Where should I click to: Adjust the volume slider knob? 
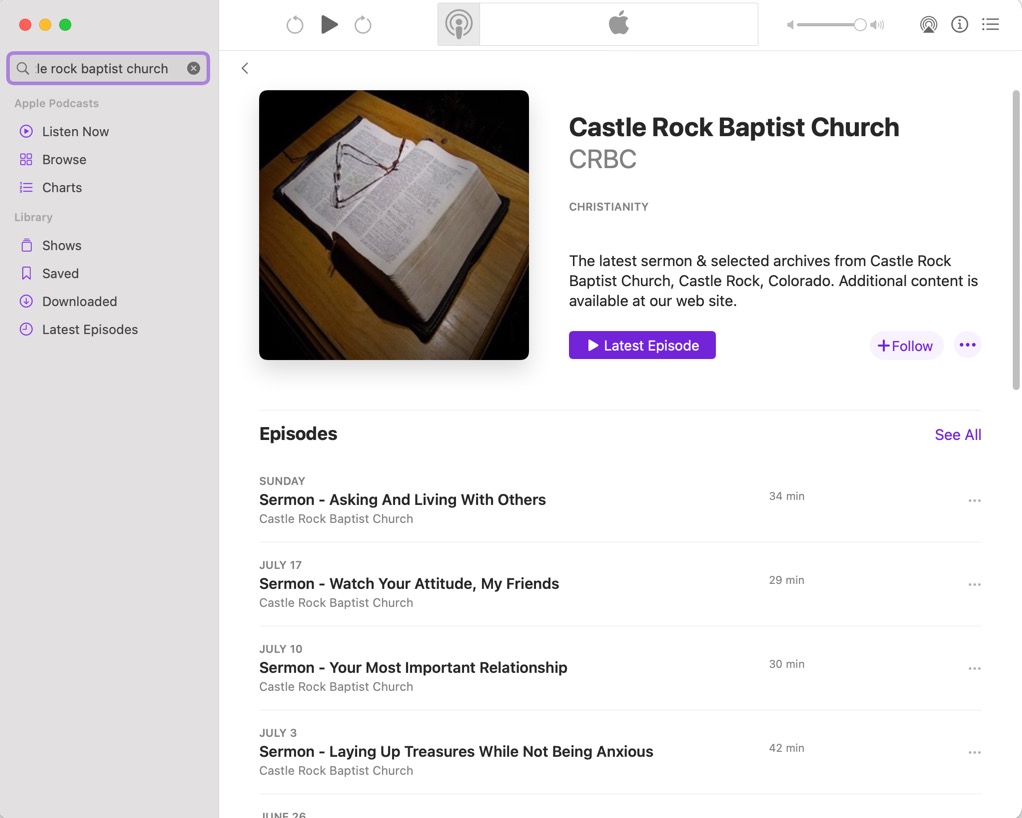860,25
